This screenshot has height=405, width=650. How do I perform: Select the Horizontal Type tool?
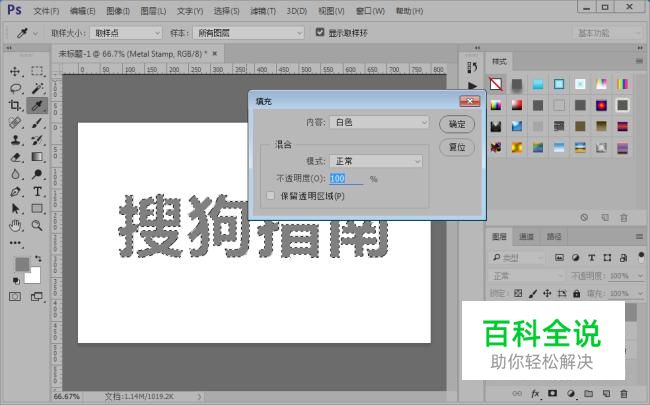[x=37, y=192]
